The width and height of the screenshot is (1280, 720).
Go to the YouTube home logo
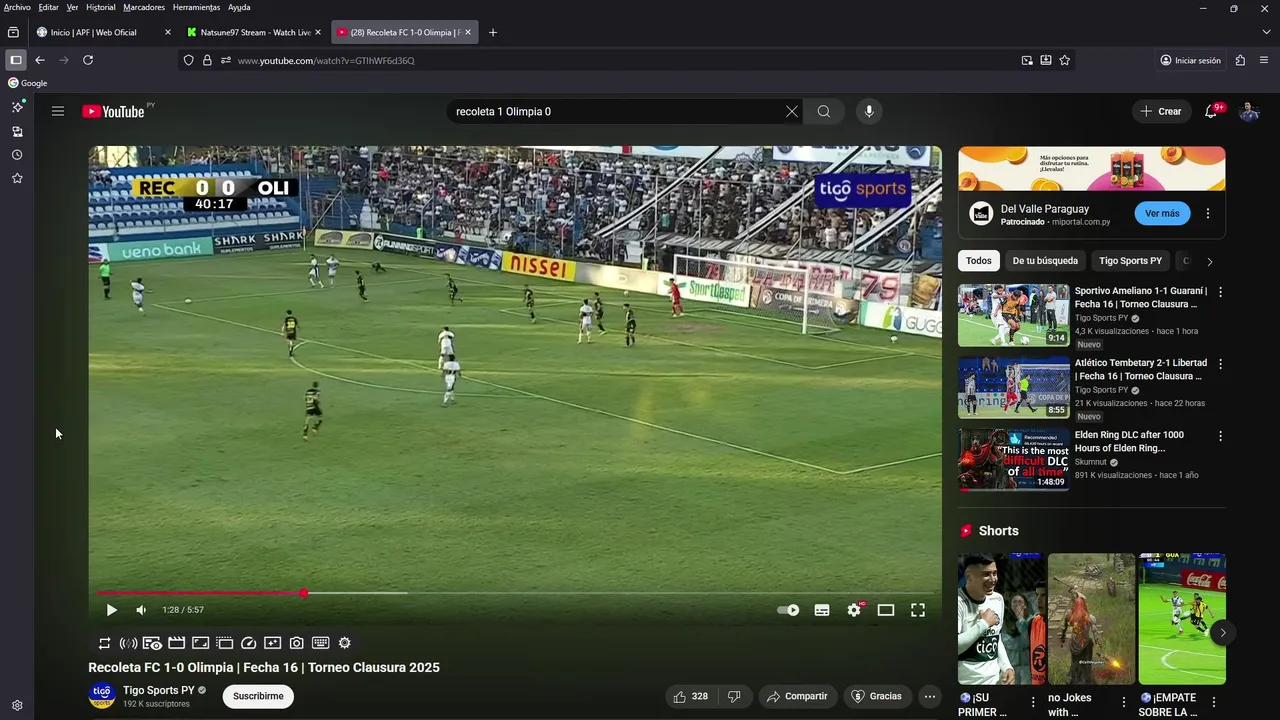(x=113, y=111)
